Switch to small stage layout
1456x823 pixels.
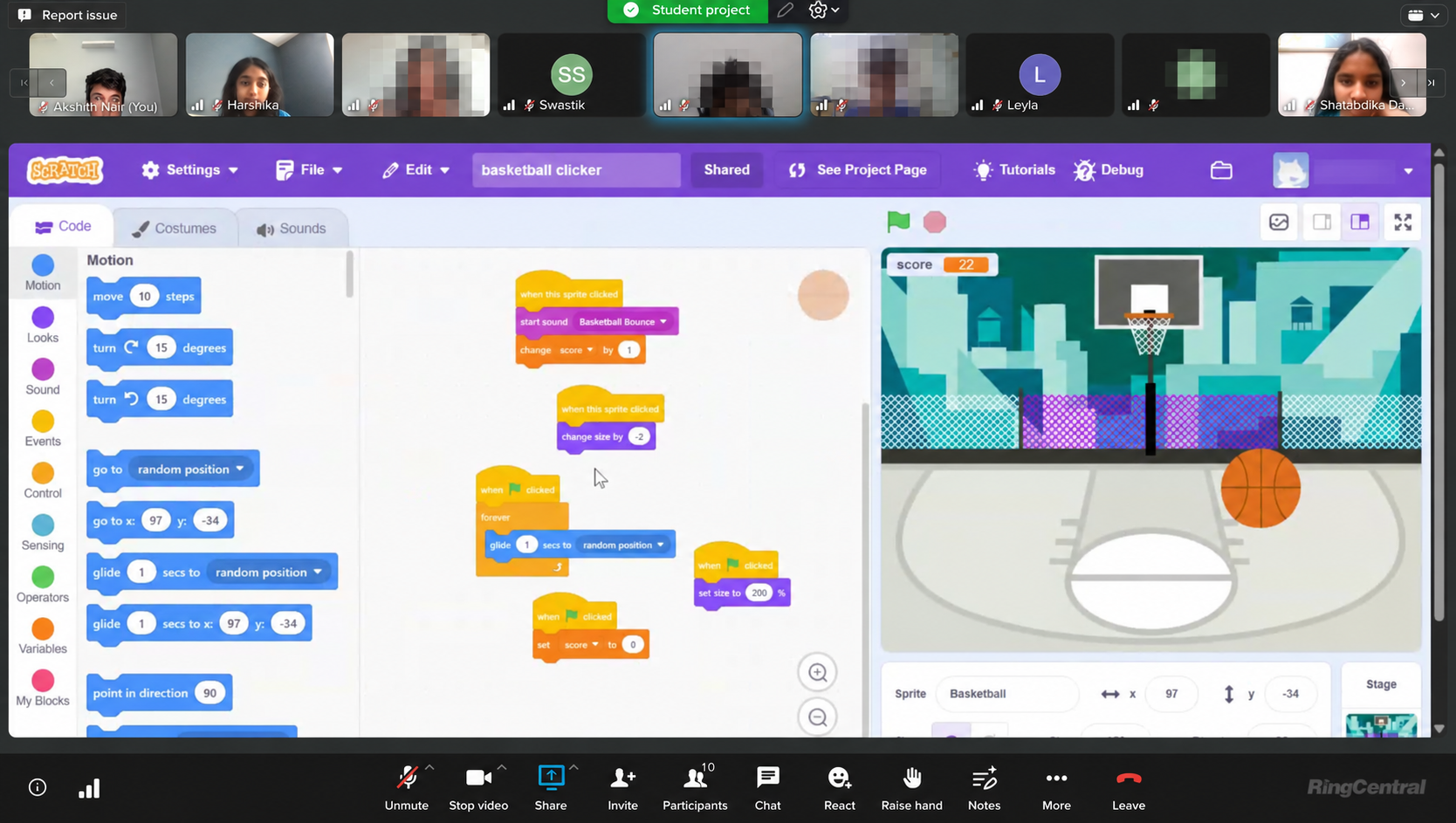(x=1322, y=222)
